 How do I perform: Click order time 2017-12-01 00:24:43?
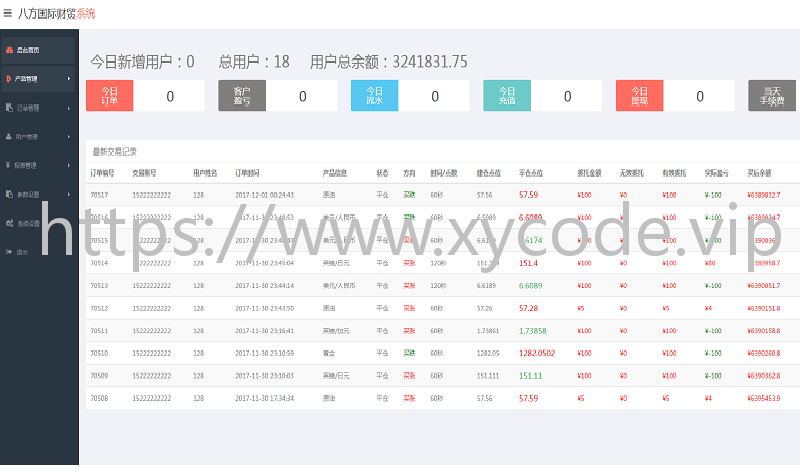point(264,195)
